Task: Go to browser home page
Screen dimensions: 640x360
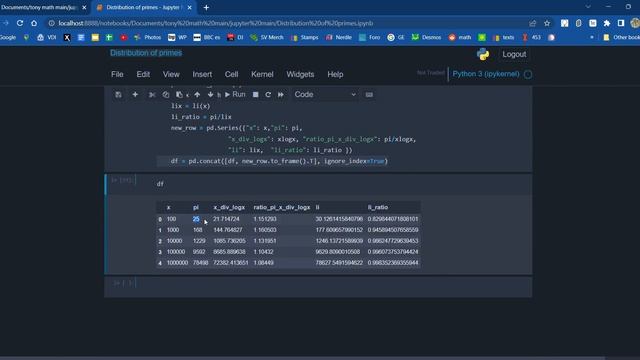Action: pyautogui.click(x=34, y=23)
